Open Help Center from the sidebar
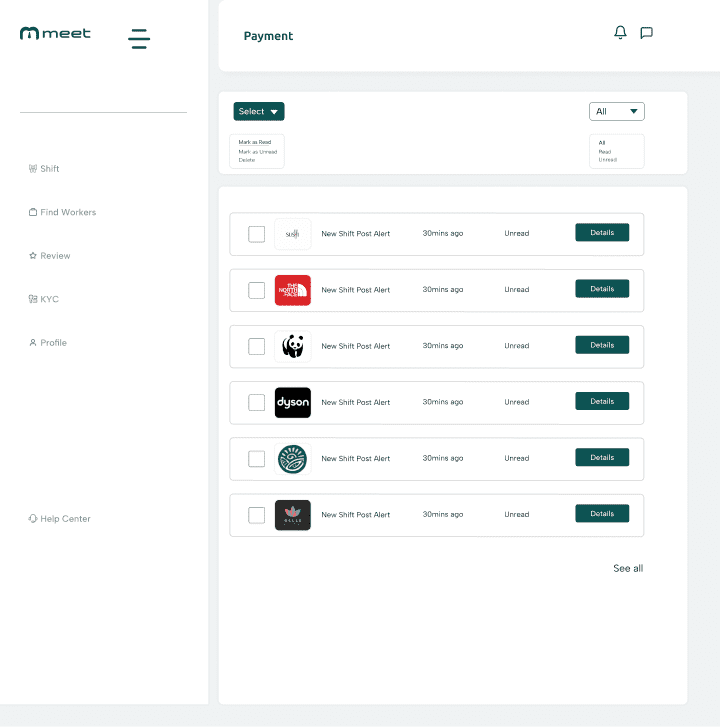The image size is (720, 727). click(x=64, y=519)
